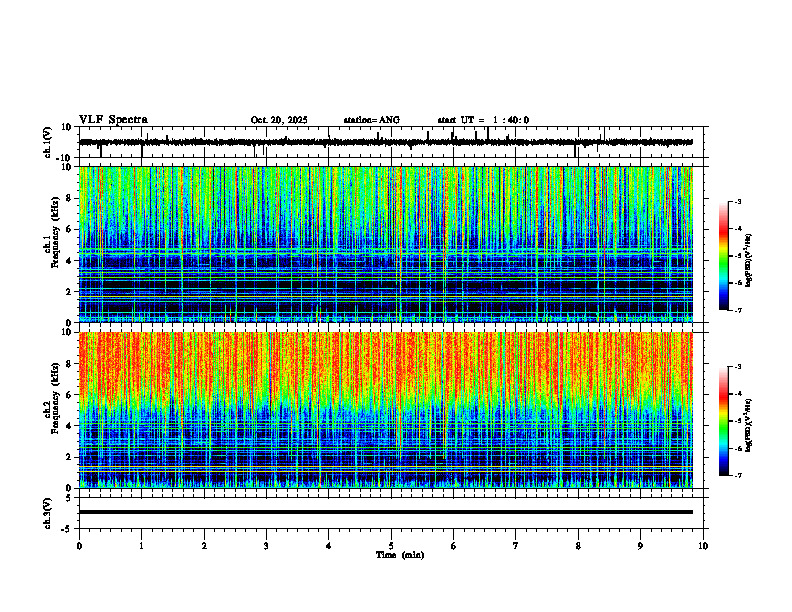This screenshot has width=792, height=612.
Task: Click the ch.2 spectrogram "8" kHz tick label
Action: point(69,364)
